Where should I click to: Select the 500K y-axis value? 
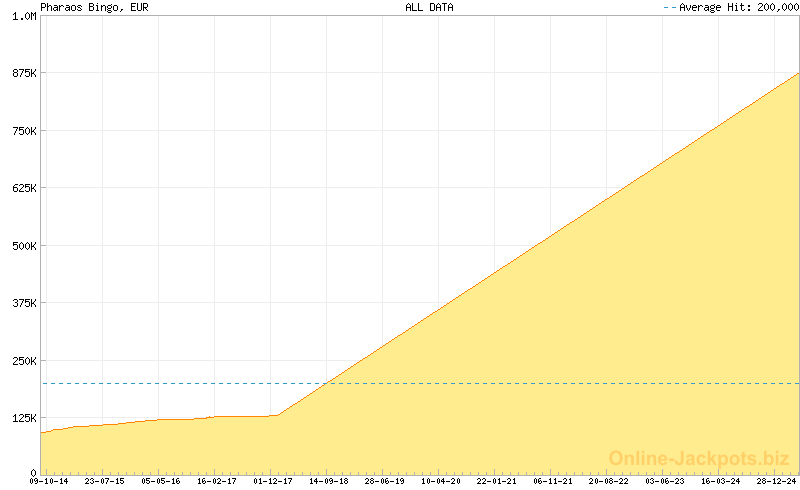coord(22,246)
